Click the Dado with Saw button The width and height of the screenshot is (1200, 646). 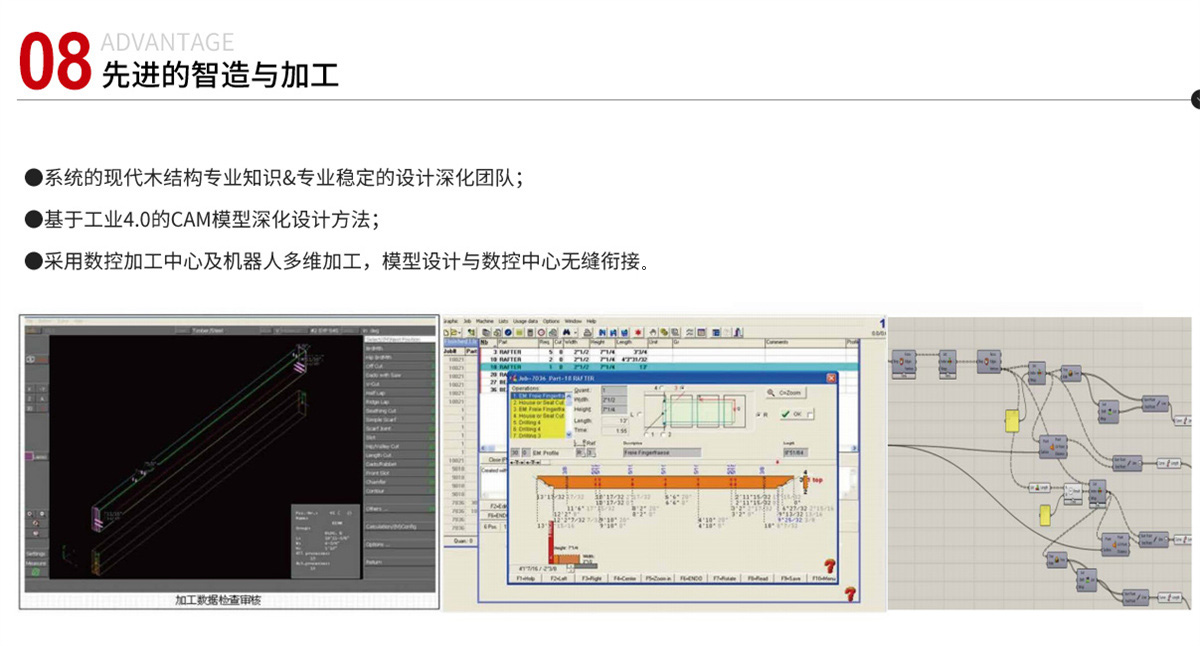coord(400,375)
